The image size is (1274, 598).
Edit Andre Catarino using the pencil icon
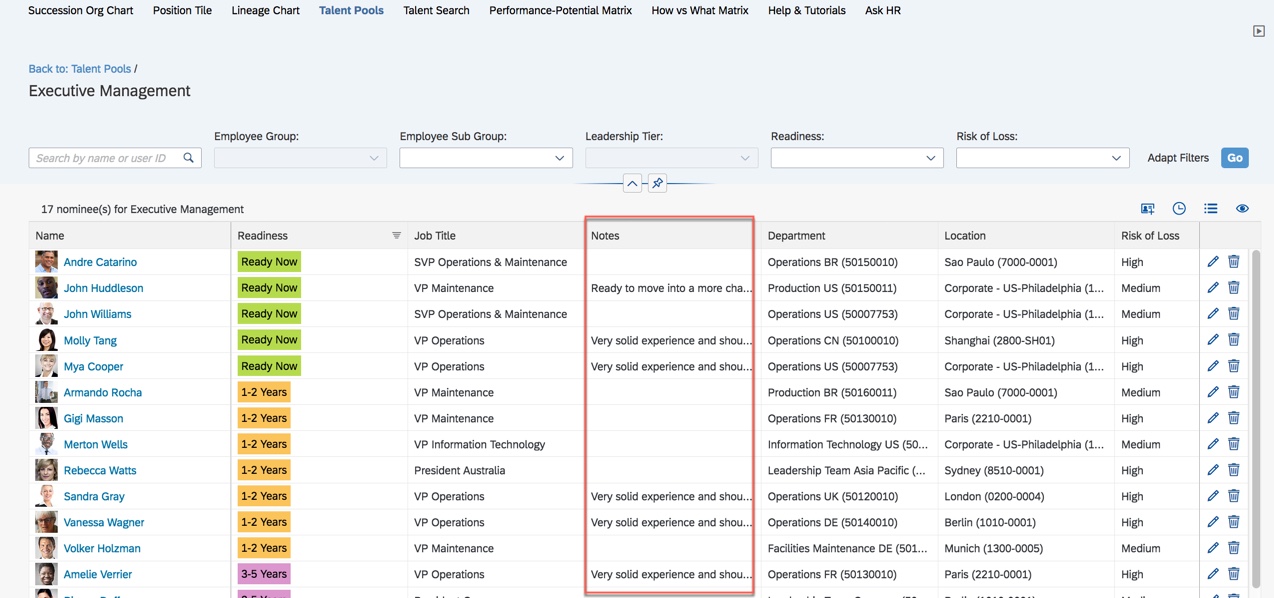pyautogui.click(x=1212, y=261)
